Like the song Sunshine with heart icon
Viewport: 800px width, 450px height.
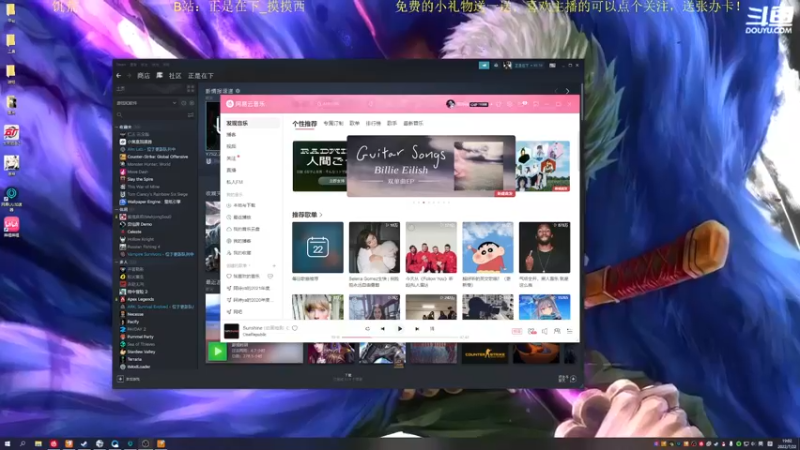[x=295, y=328]
